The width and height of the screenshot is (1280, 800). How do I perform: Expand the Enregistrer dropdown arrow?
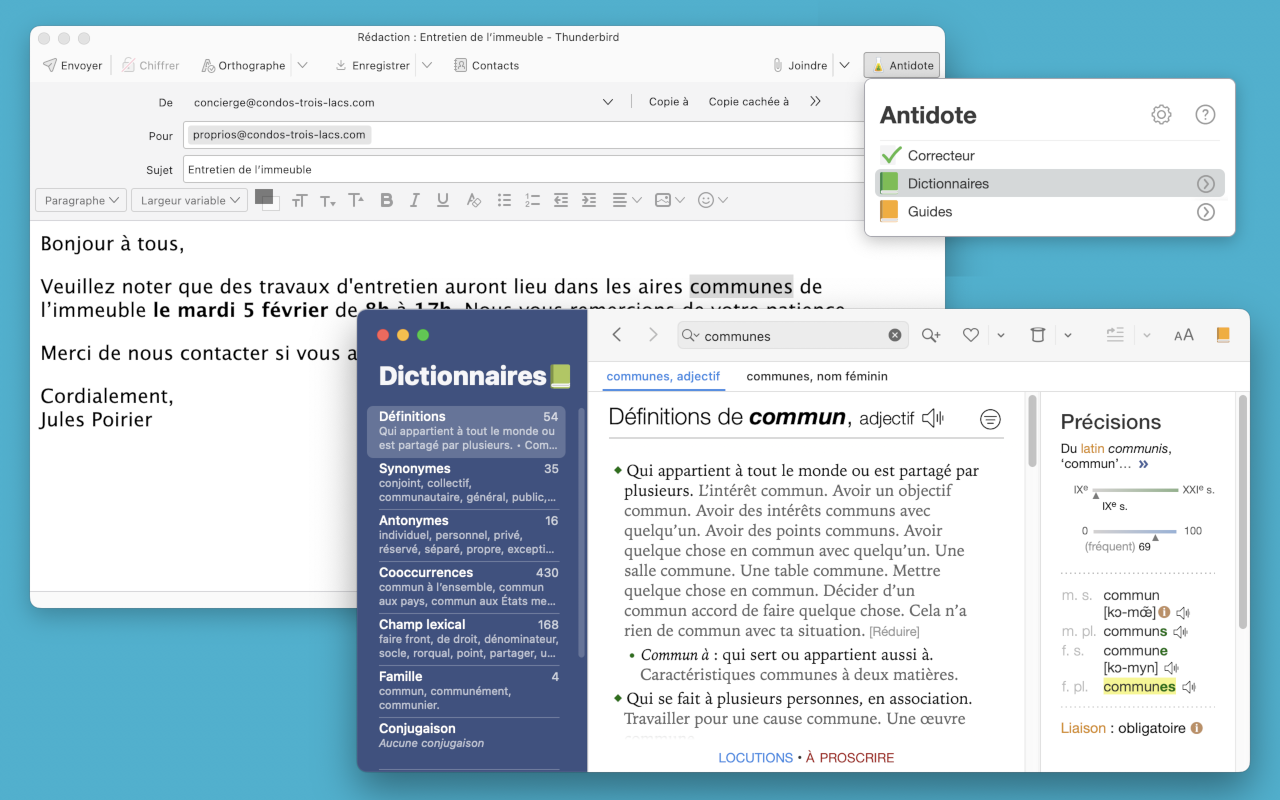coord(427,65)
